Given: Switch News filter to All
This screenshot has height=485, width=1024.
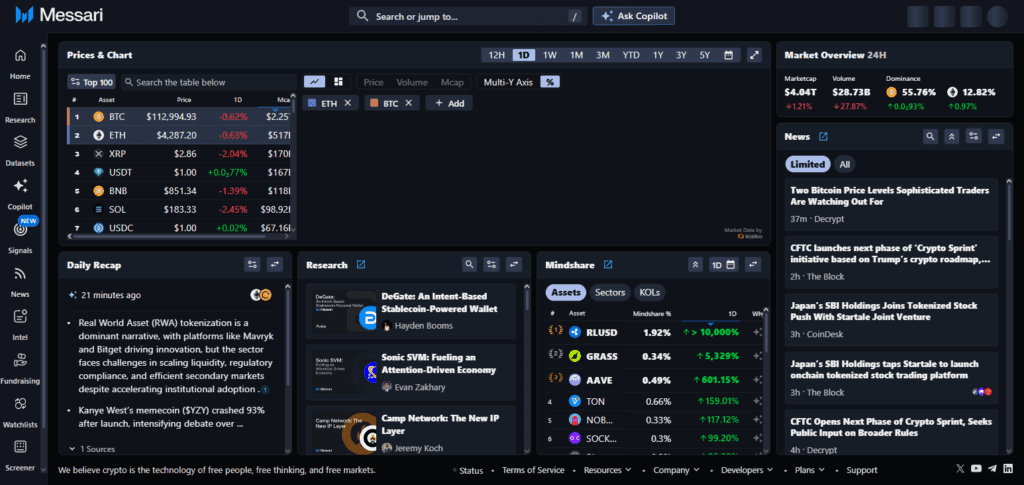Looking at the screenshot, I should tap(845, 164).
